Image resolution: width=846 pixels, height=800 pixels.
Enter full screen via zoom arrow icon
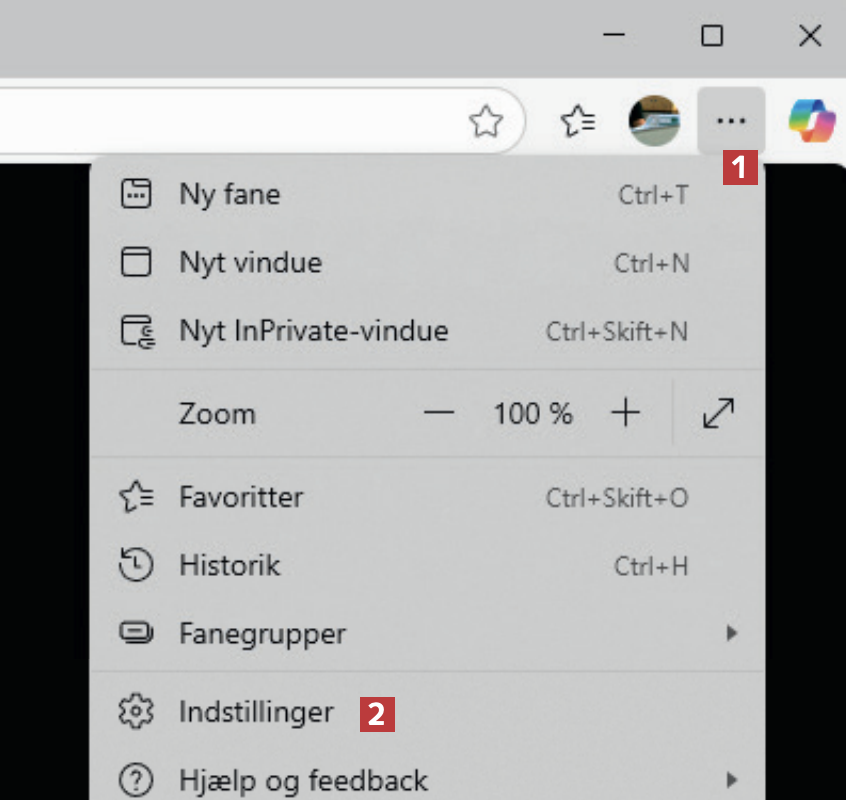(718, 414)
